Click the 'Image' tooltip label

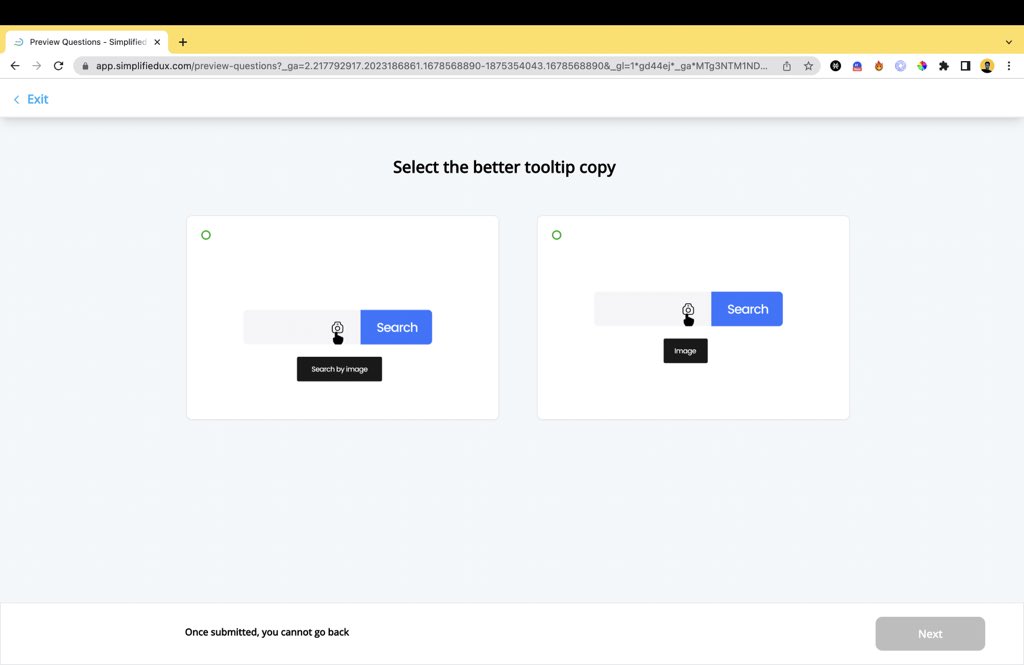click(685, 351)
